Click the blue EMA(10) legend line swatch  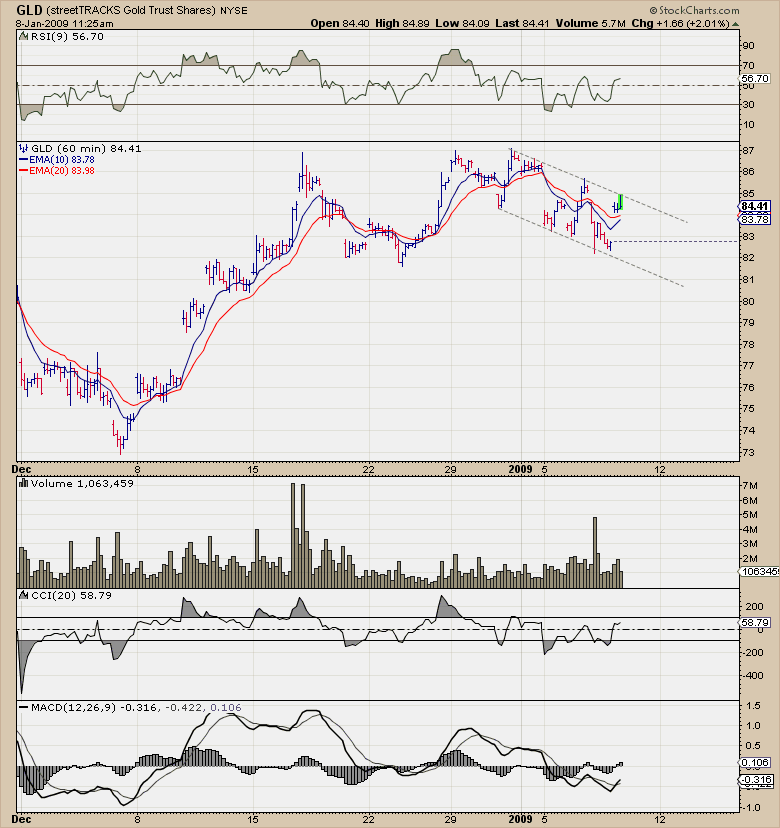(x=24, y=159)
